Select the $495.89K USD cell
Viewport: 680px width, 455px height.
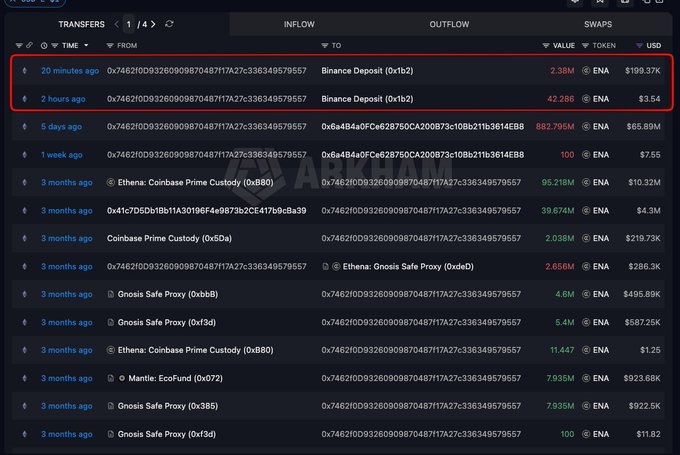(x=642, y=295)
